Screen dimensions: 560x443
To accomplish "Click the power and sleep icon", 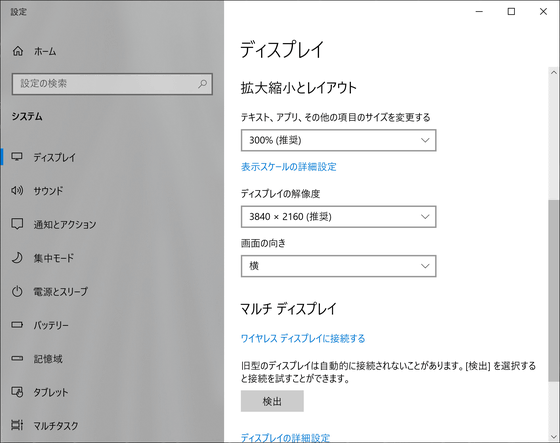I will tap(17, 291).
